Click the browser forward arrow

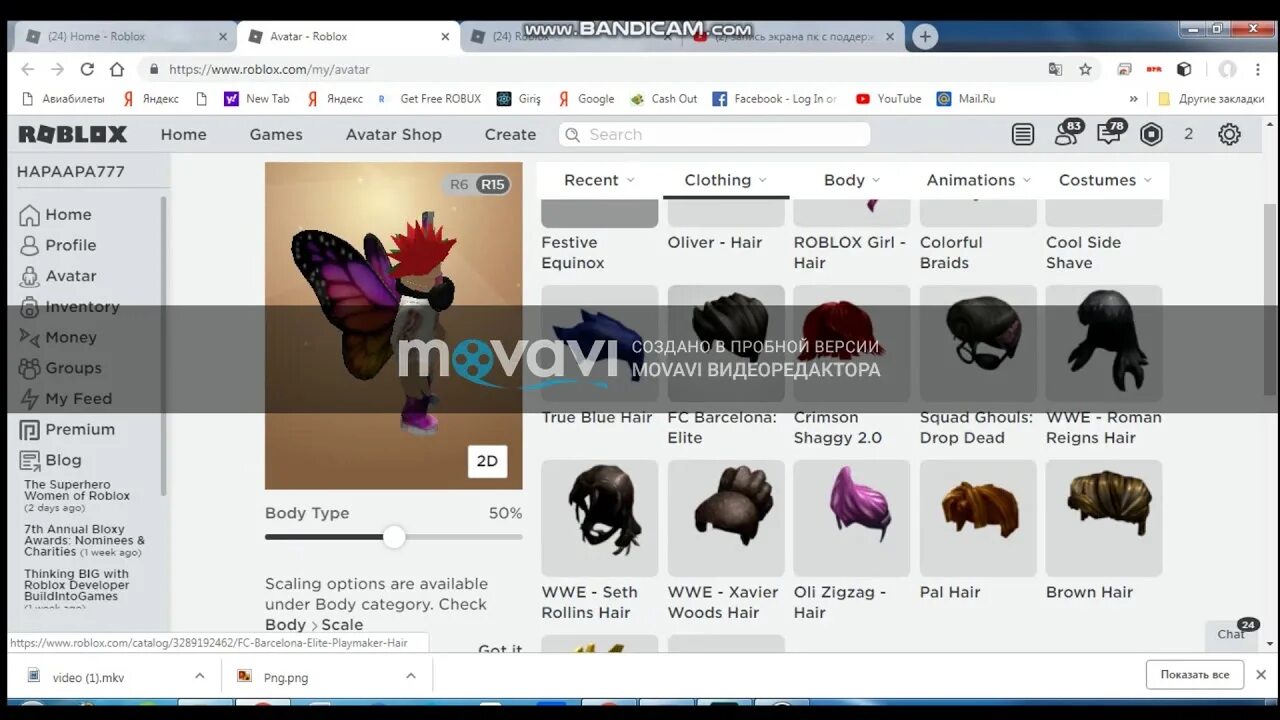tap(58, 69)
